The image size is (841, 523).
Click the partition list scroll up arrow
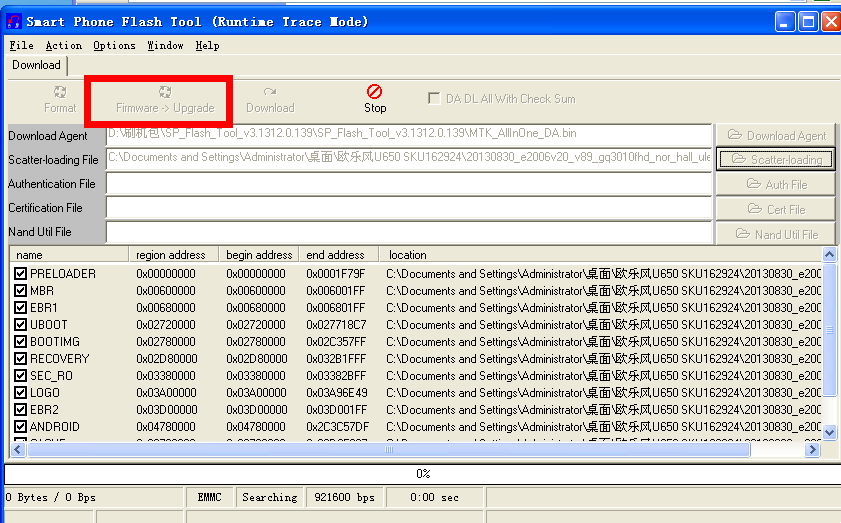coord(829,254)
